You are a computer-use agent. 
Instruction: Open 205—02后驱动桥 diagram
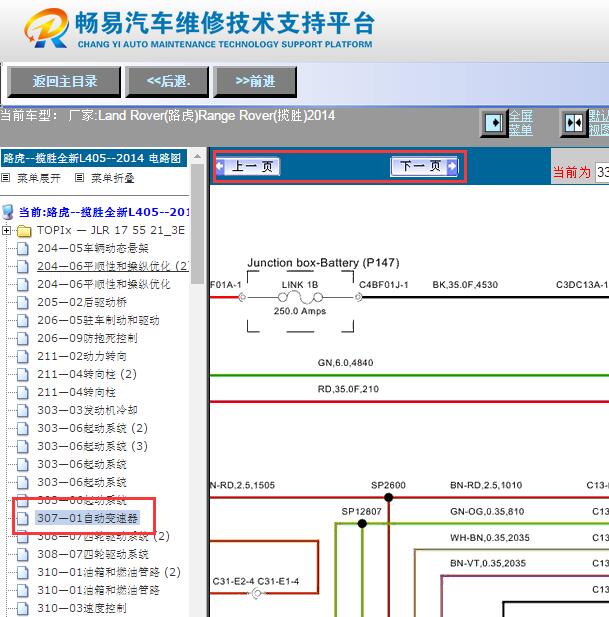[x=82, y=302]
